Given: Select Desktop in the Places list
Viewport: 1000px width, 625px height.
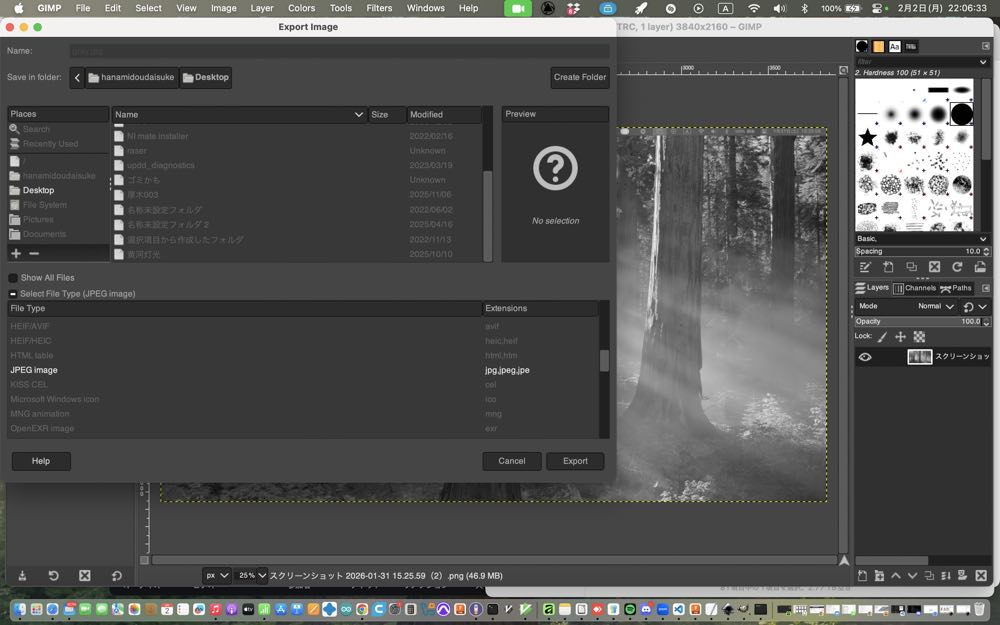Looking at the screenshot, I should click(58, 190).
